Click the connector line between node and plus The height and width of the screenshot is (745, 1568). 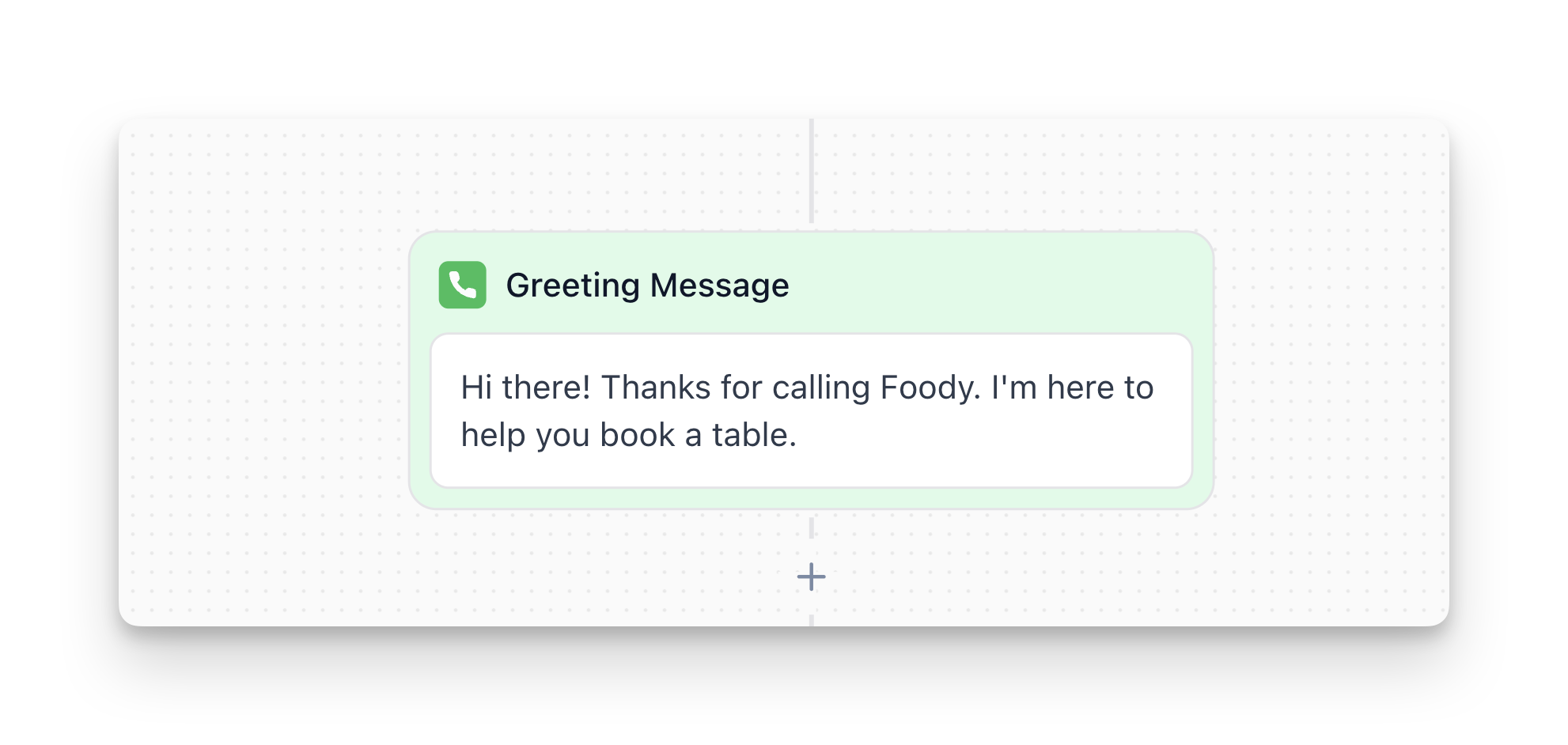point(811,528)
